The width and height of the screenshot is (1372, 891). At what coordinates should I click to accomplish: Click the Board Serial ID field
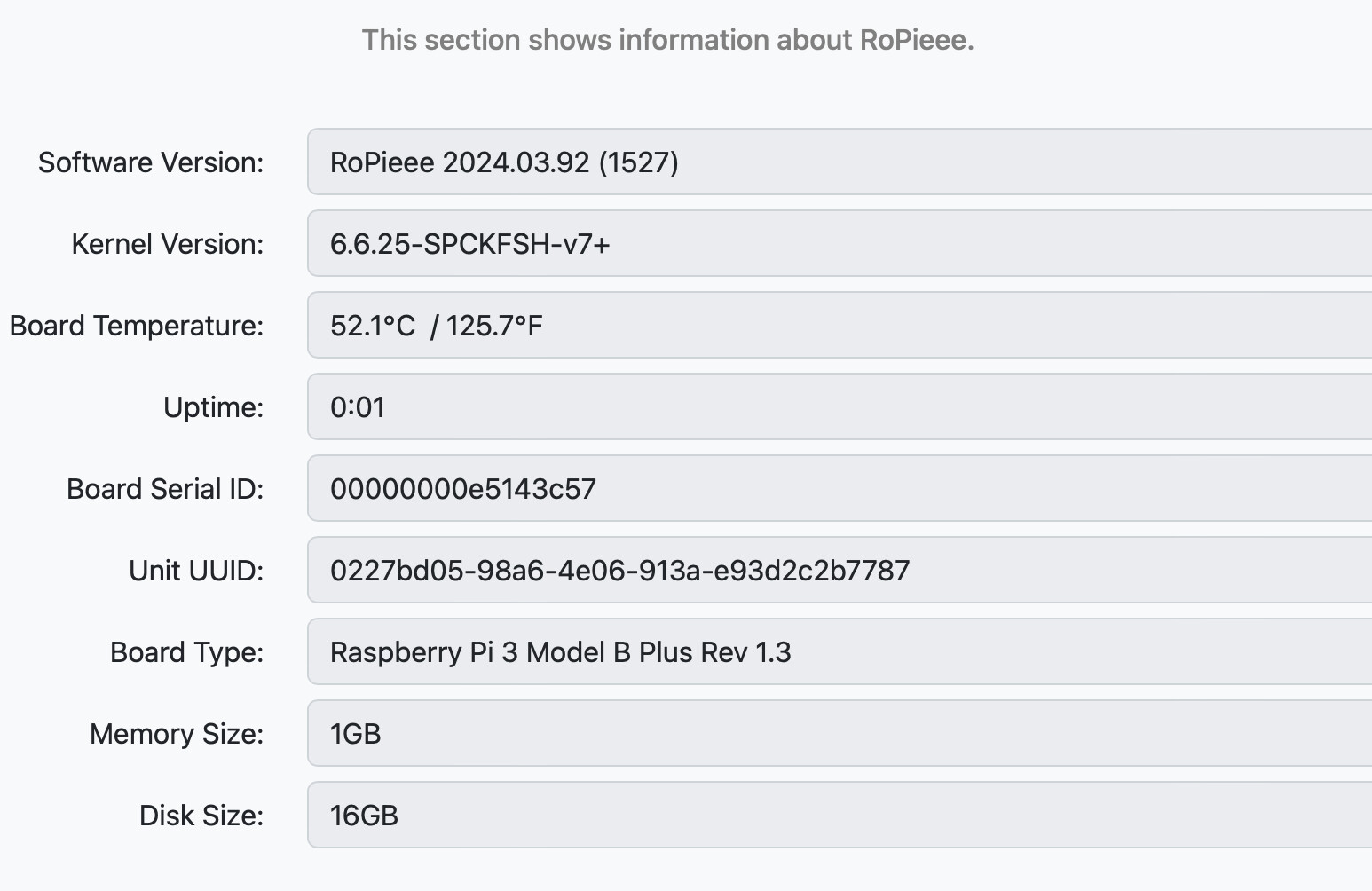pyautogui.click(x=840, y=488)
